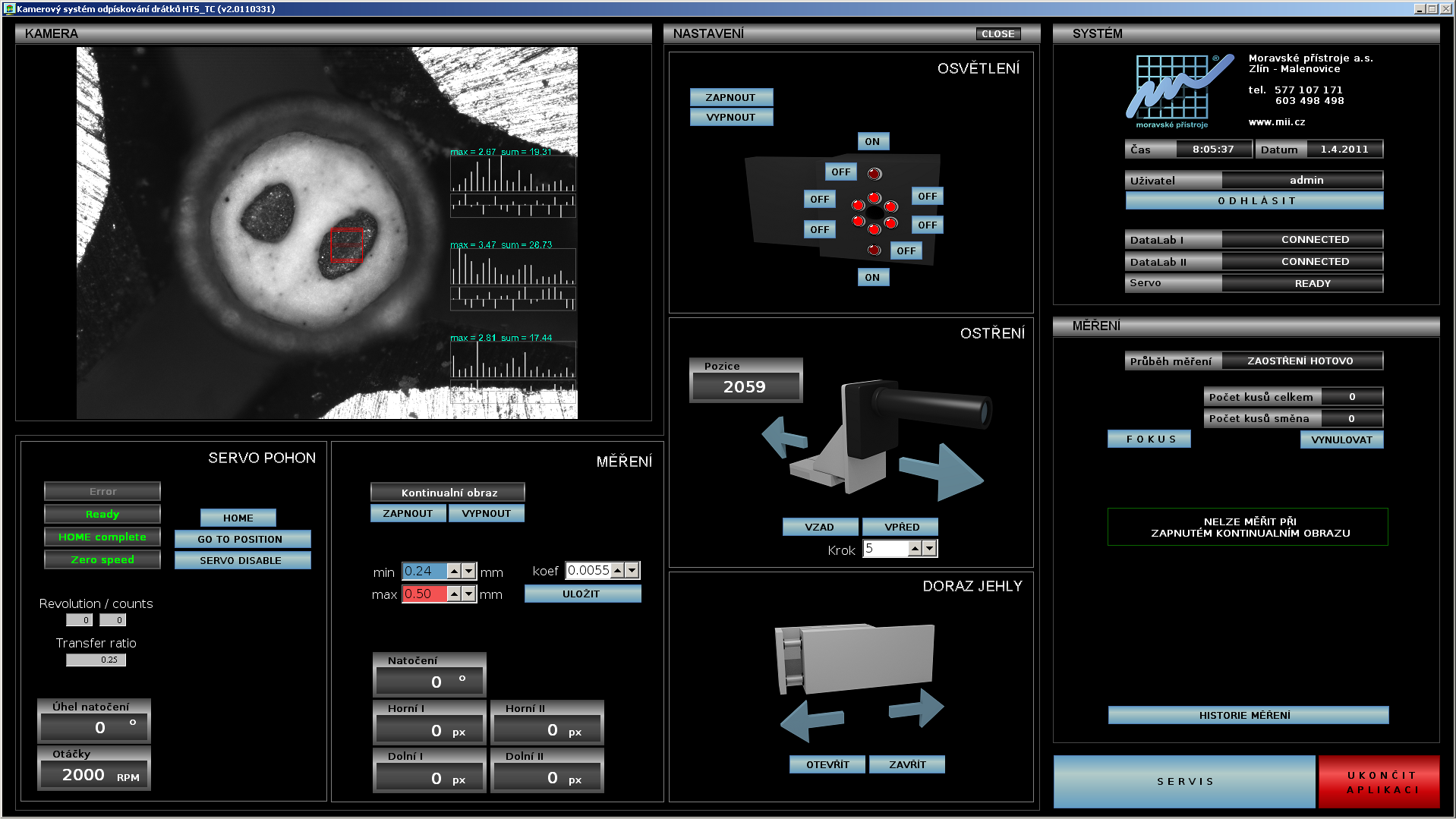Toggle the top ON lighting switch

[872, 142]
